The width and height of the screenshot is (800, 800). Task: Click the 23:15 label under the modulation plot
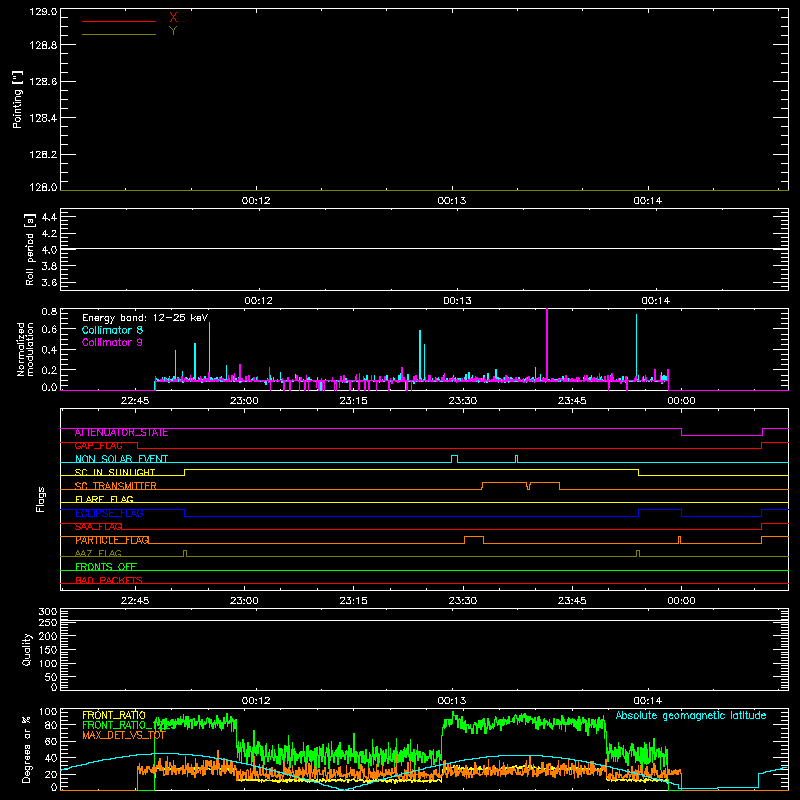pyautogui.click(x=354, y=401)
